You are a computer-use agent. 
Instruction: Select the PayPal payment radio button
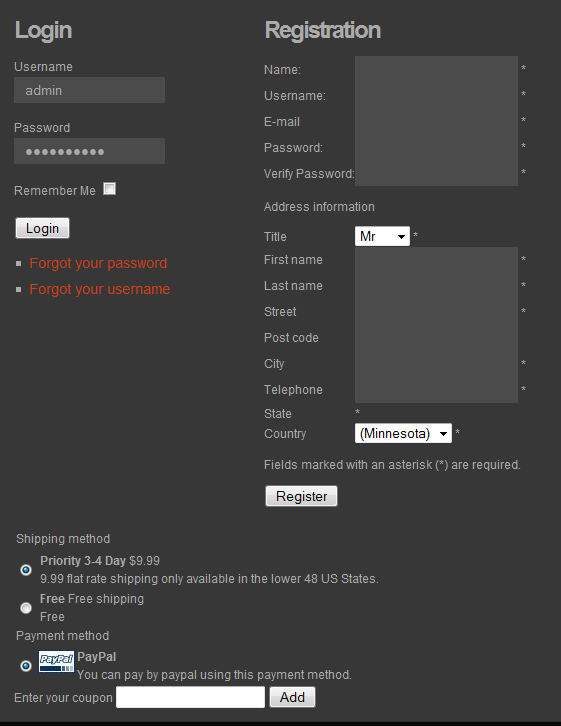pyautogui.click(x=26, y=666)
